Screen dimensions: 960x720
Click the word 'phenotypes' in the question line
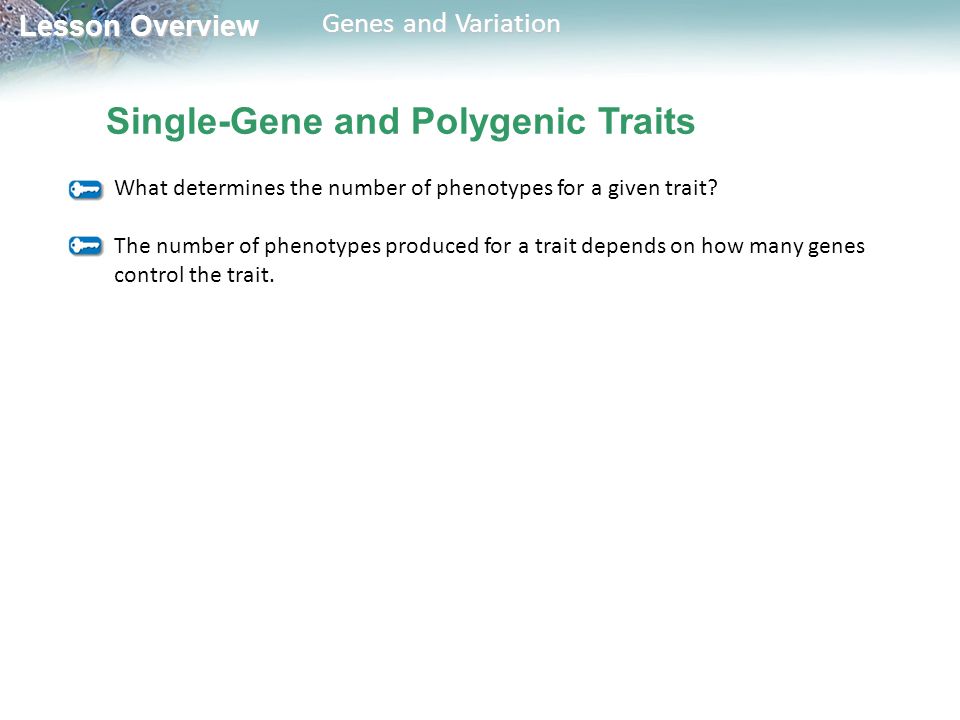click(494, 188)
